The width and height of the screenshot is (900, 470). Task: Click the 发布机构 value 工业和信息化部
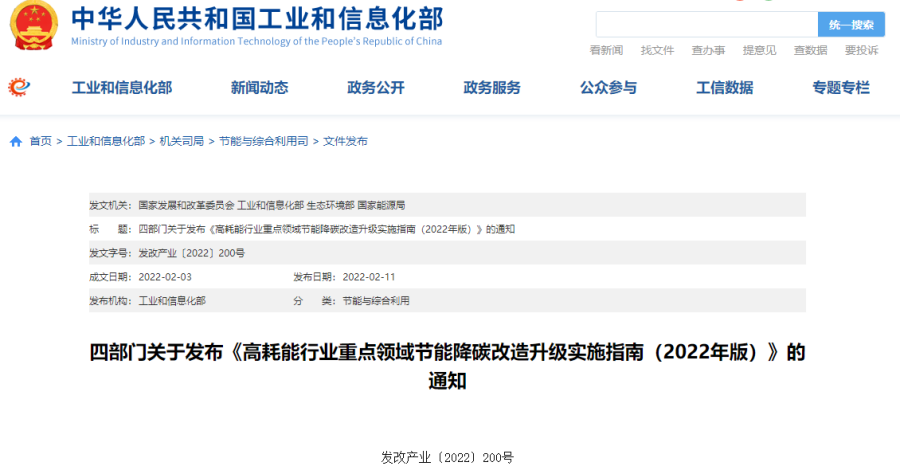[172, 301]
